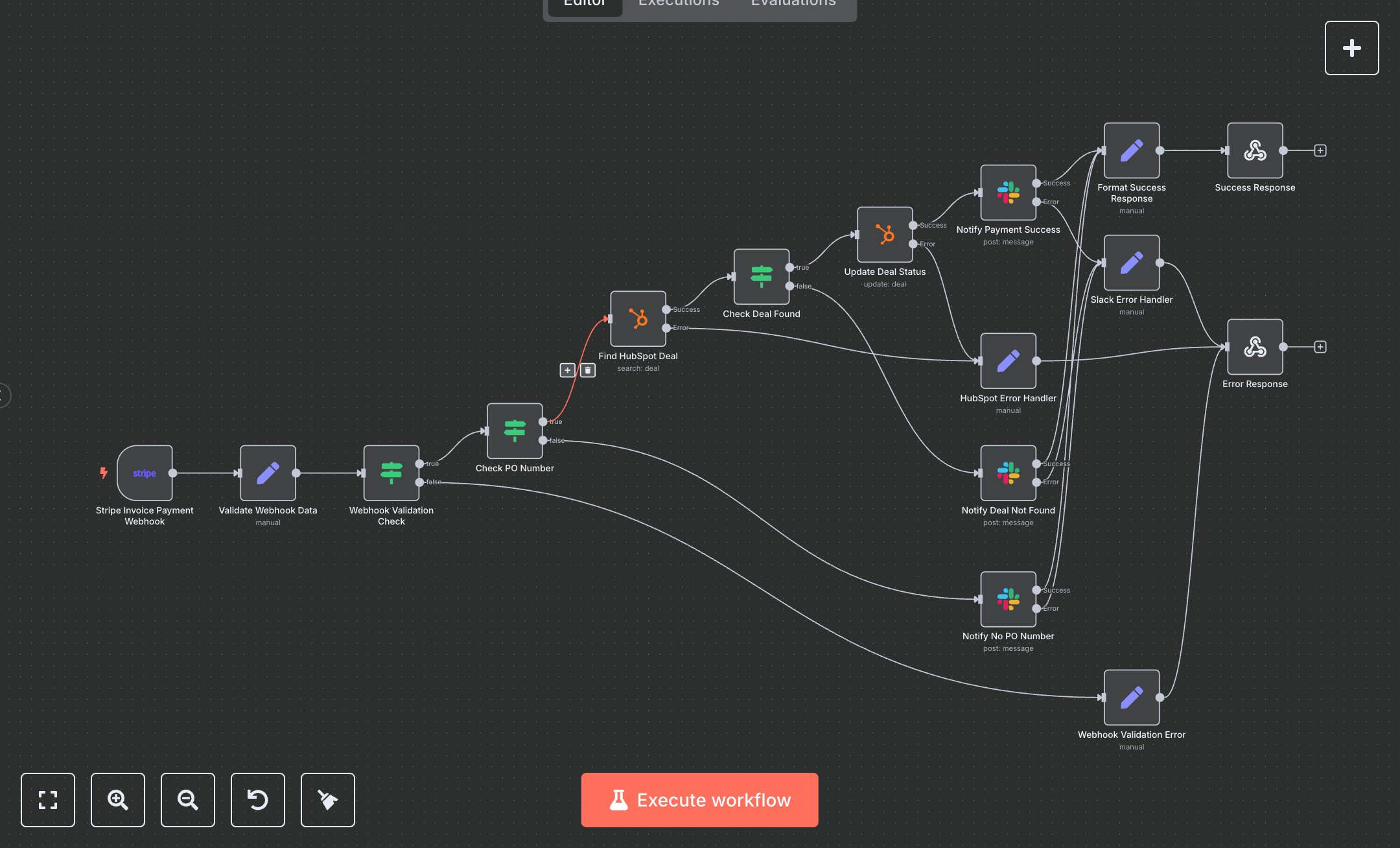Click the Notify No PO Number node
Screen dimensions: 1400x848
click(x=1008, y=599)
